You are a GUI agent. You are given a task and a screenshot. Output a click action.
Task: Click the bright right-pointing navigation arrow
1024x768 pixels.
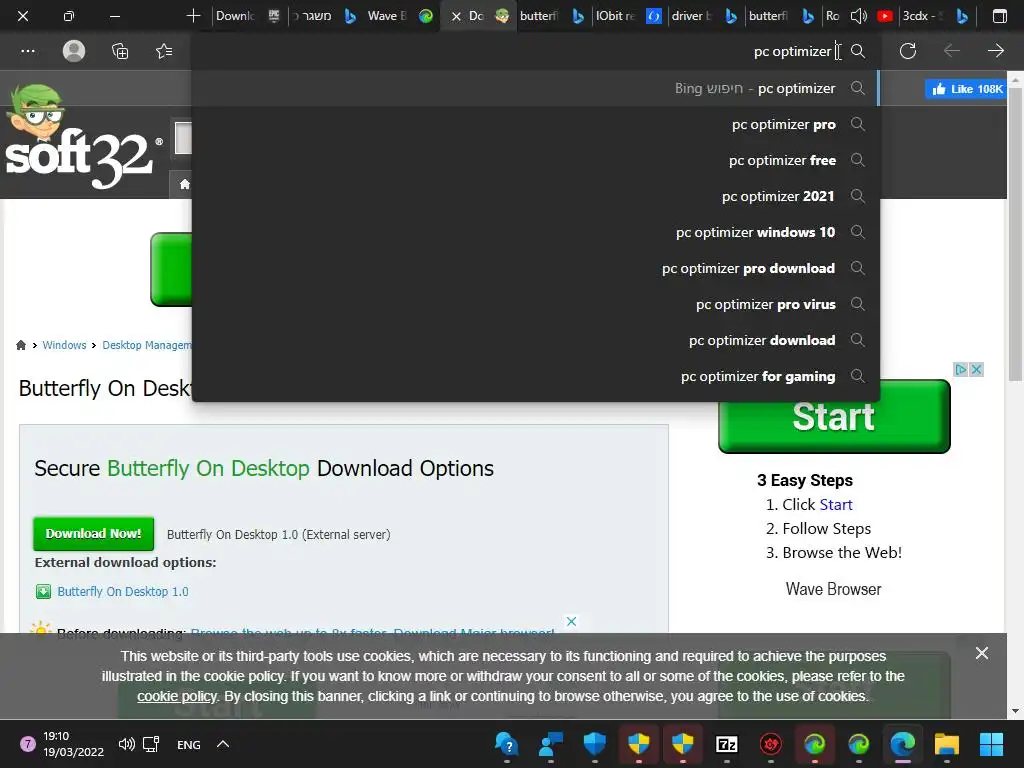995,51
